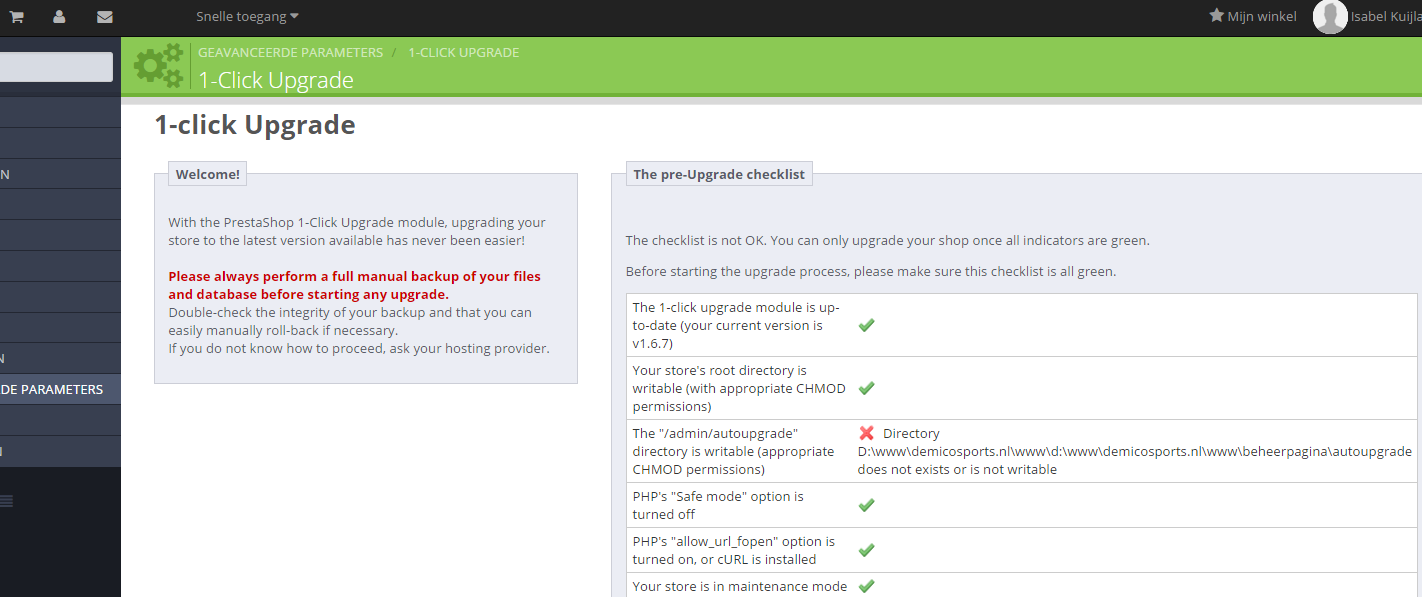Click the green gears module icon
Viewport: 1422px width, 597px height.
coord(158,66)
